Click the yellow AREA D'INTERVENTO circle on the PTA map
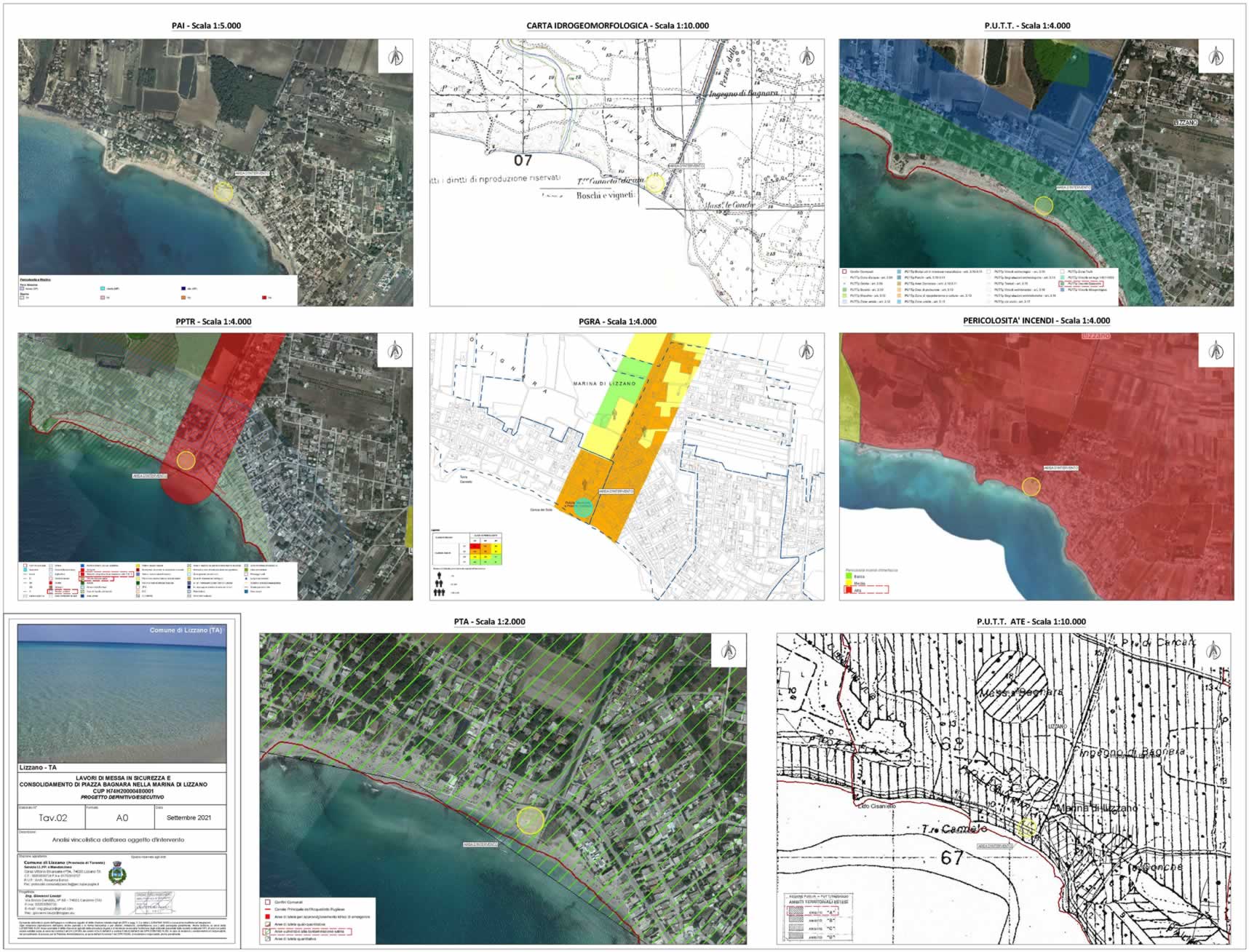This screenshot has height=952, width=1249. (x=531, y=820)
